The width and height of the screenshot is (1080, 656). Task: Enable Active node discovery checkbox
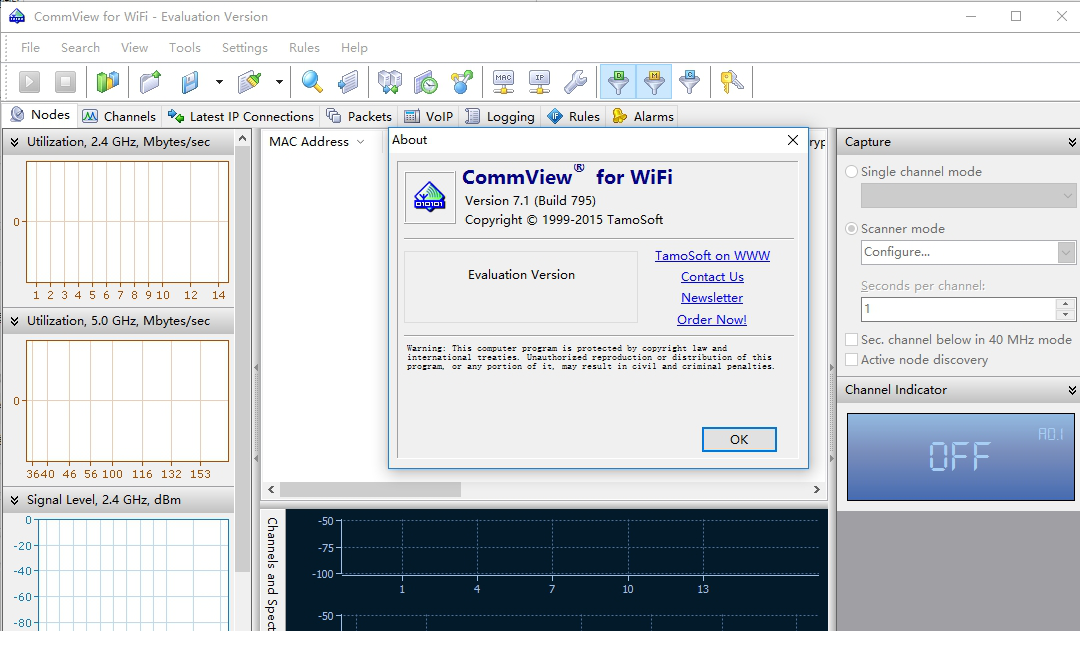coord(851,360)
